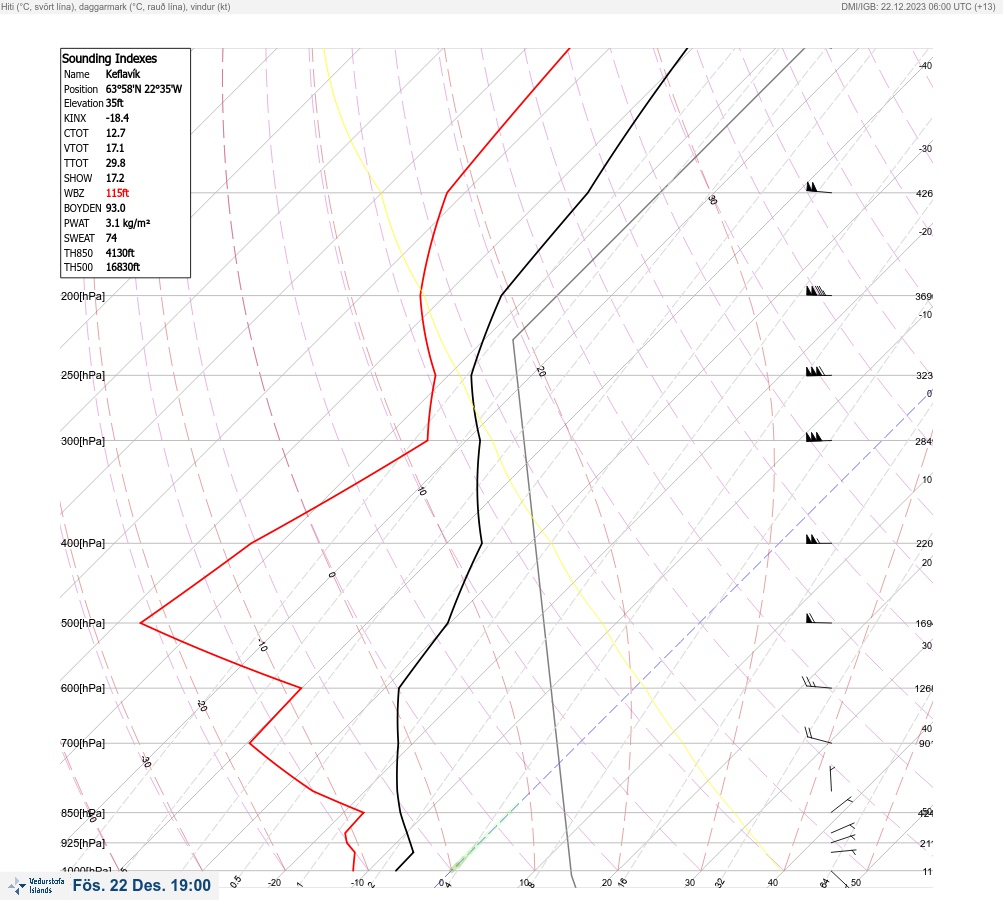Click the -40 label at top right

pyautogui.click(x=925, y=66)
